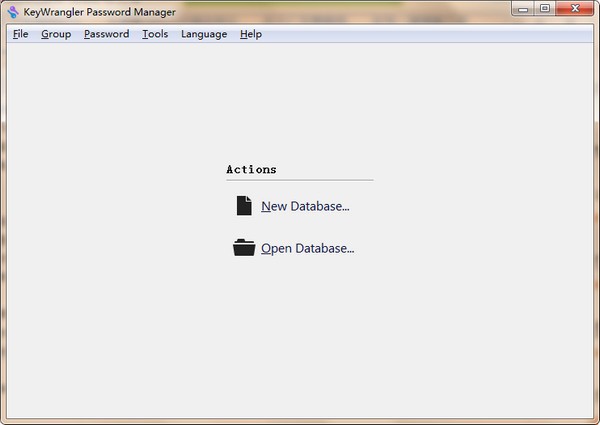Image resolution: width=600 pixels, height=425 pixels.
Task: Open the Help menu
Action: pyautogui.click(x=251, y=34)
